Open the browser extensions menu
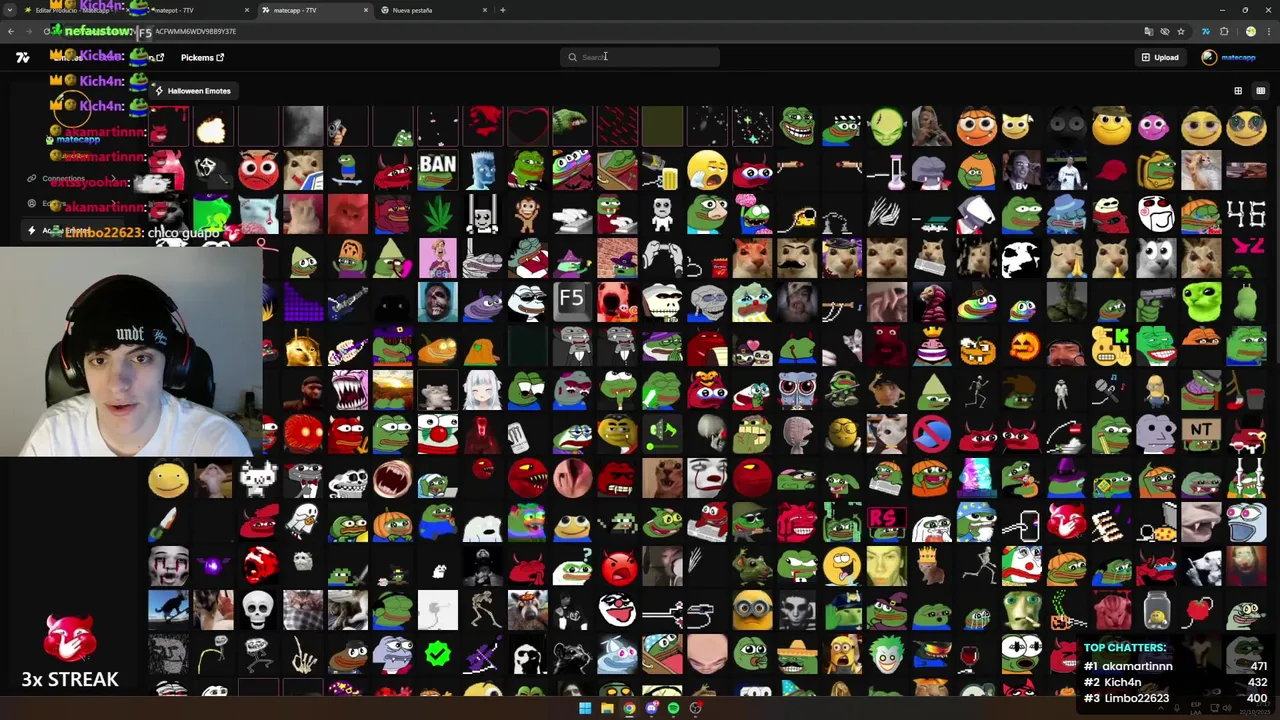The width and height of the screenshot is (1280, 720). (x=1224, y=31)
